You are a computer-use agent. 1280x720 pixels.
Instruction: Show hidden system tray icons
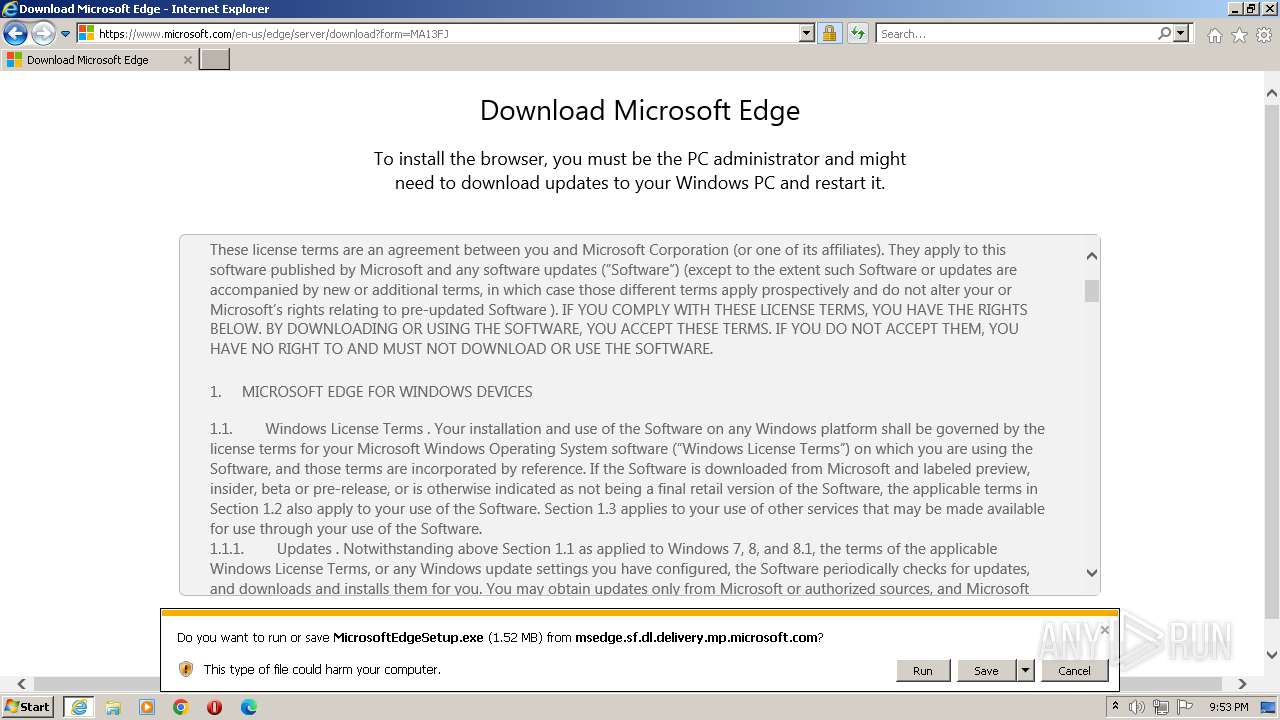click(x=1116, y=707)
